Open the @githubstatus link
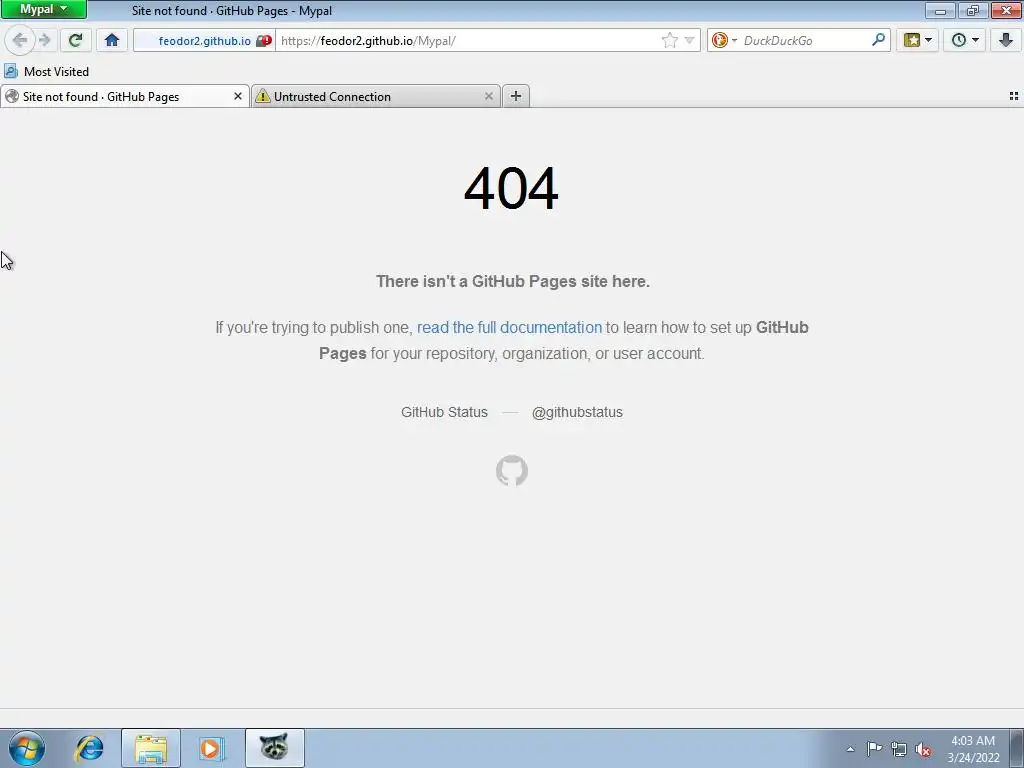The image size is (1024, 768). click(x=577, y=412)
